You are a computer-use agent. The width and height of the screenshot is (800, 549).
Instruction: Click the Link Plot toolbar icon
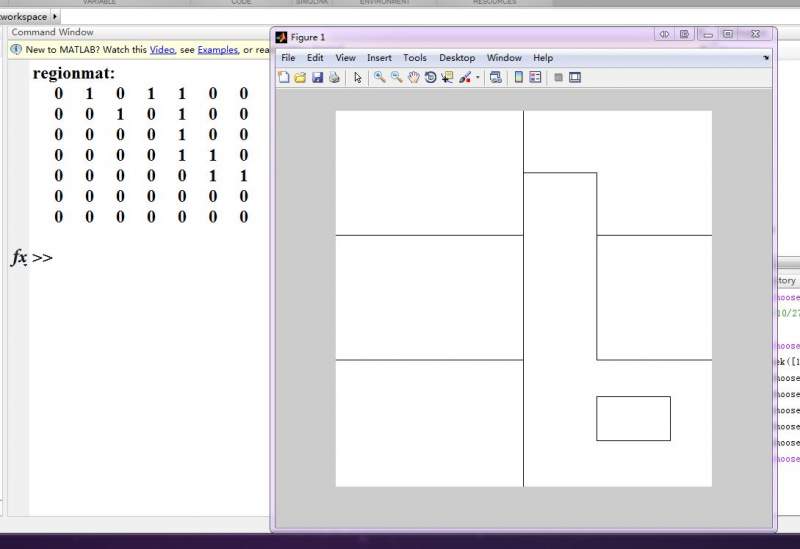[495, 78]
